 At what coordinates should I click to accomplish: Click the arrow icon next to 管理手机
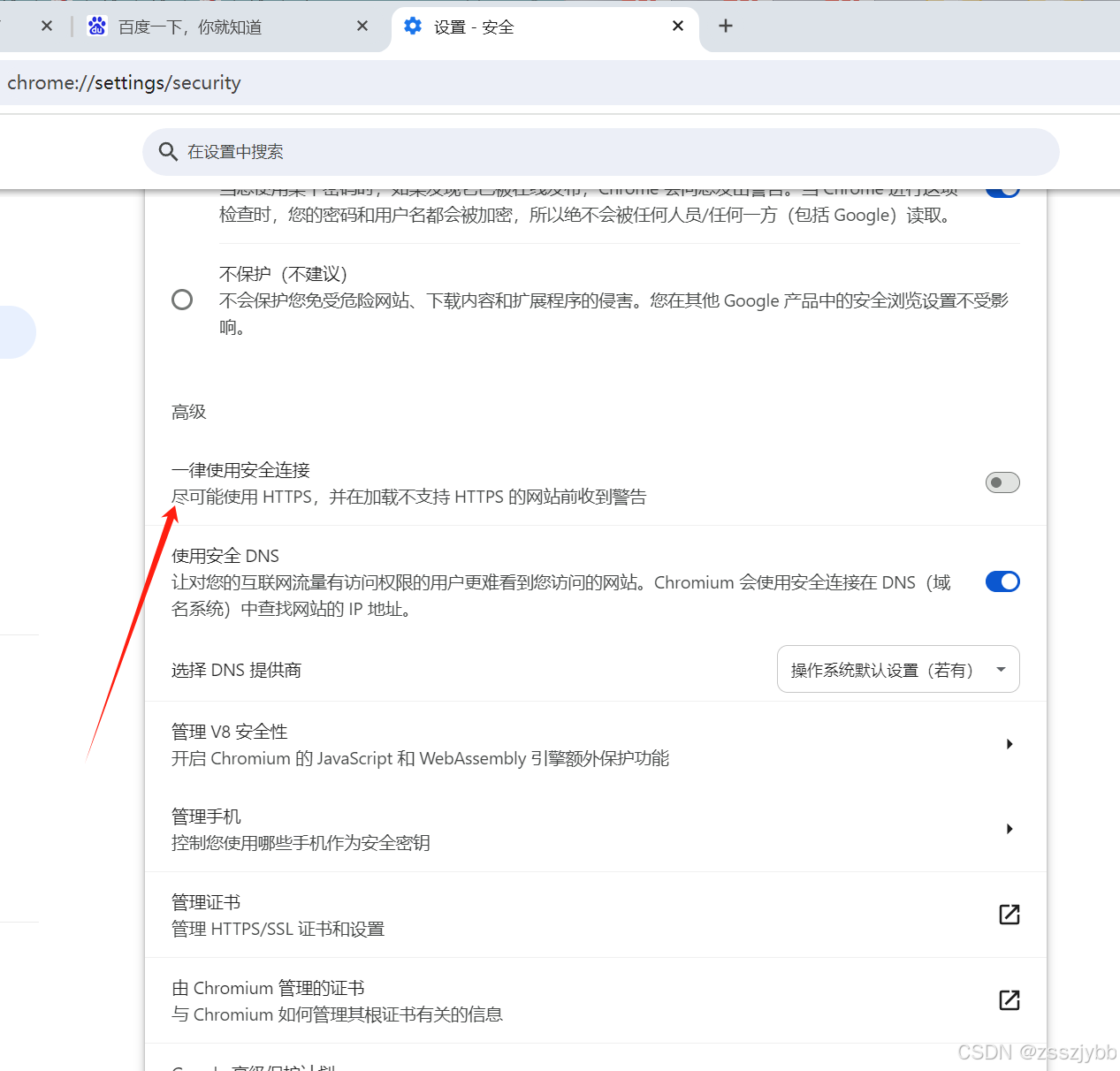click(x=1010, y=829)
